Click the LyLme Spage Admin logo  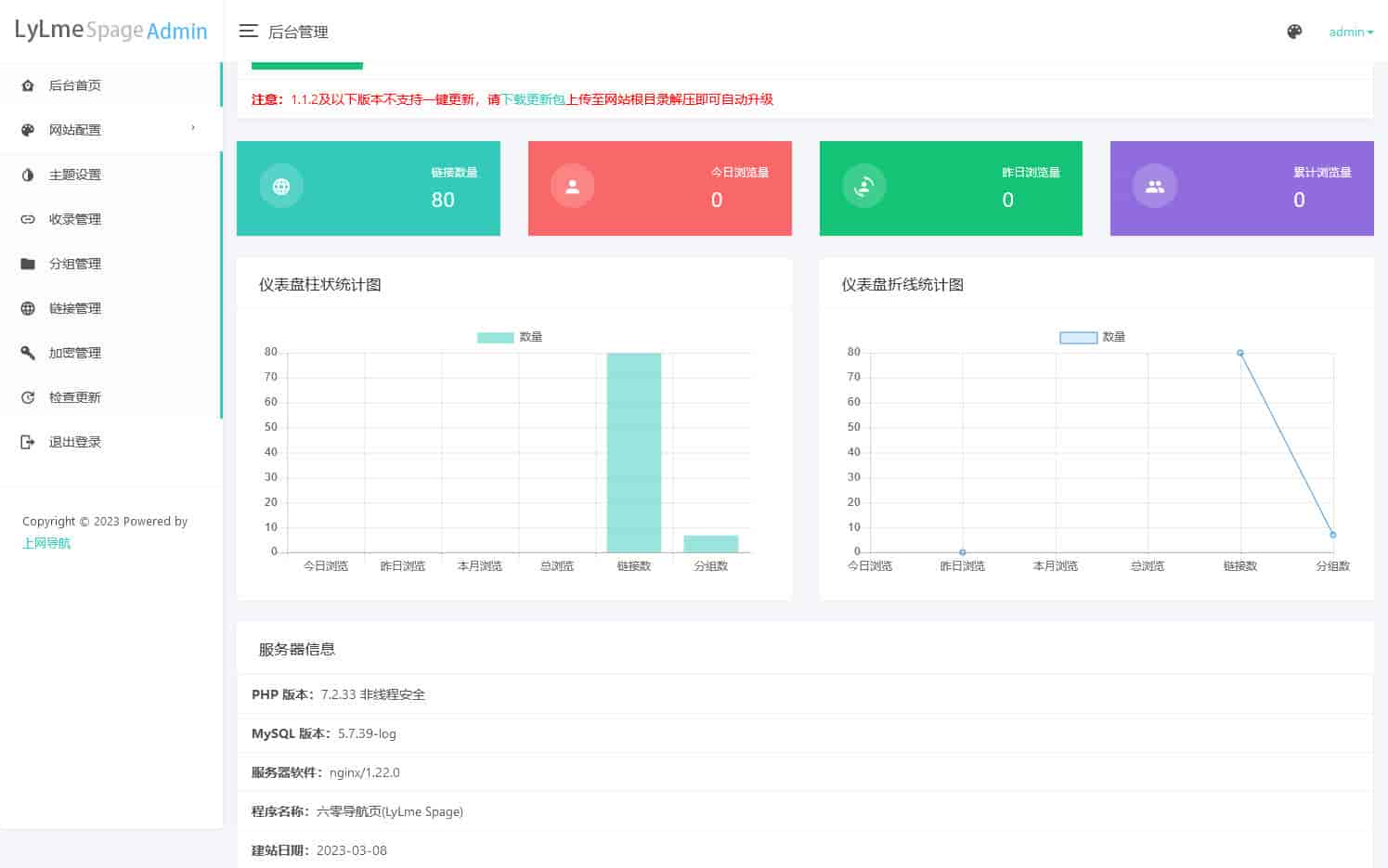[110, 31]
